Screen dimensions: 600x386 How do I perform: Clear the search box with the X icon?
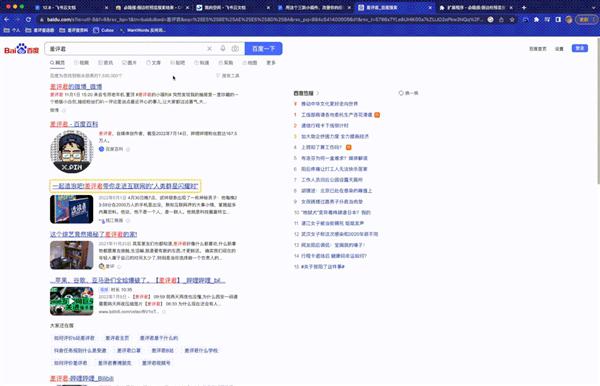[209, 49]
